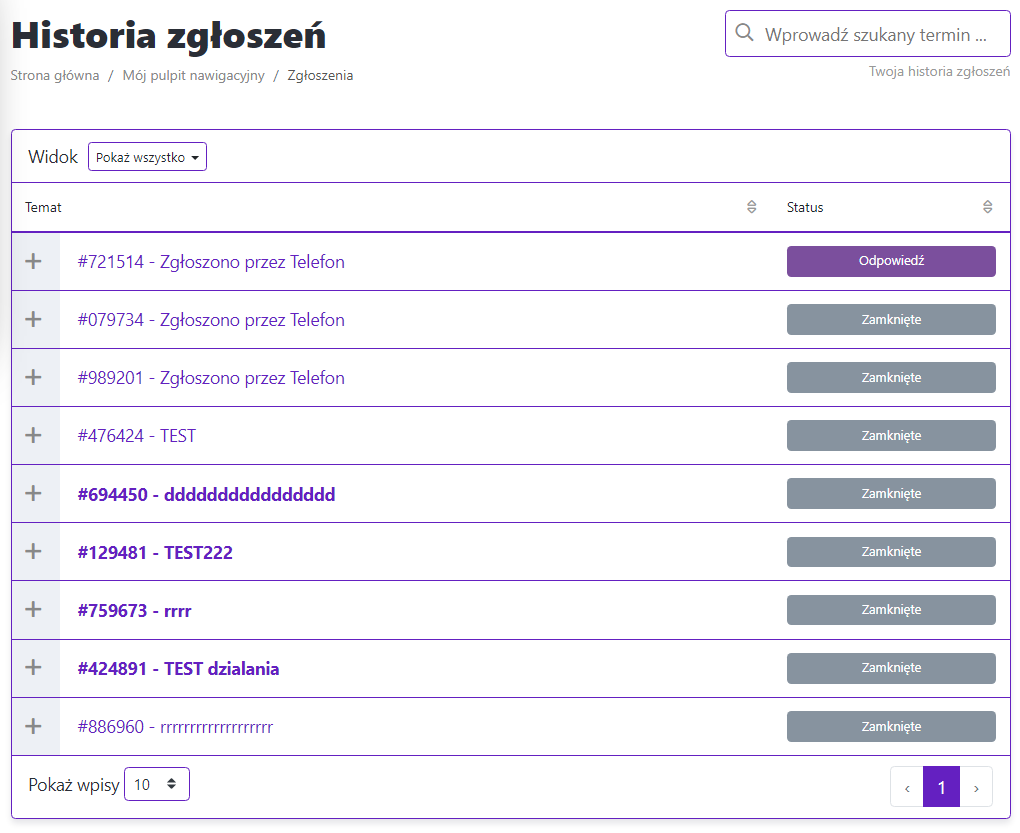Go to Strona główna breadcrumb
1020x833 pixels.
click(x=55, y=75)
